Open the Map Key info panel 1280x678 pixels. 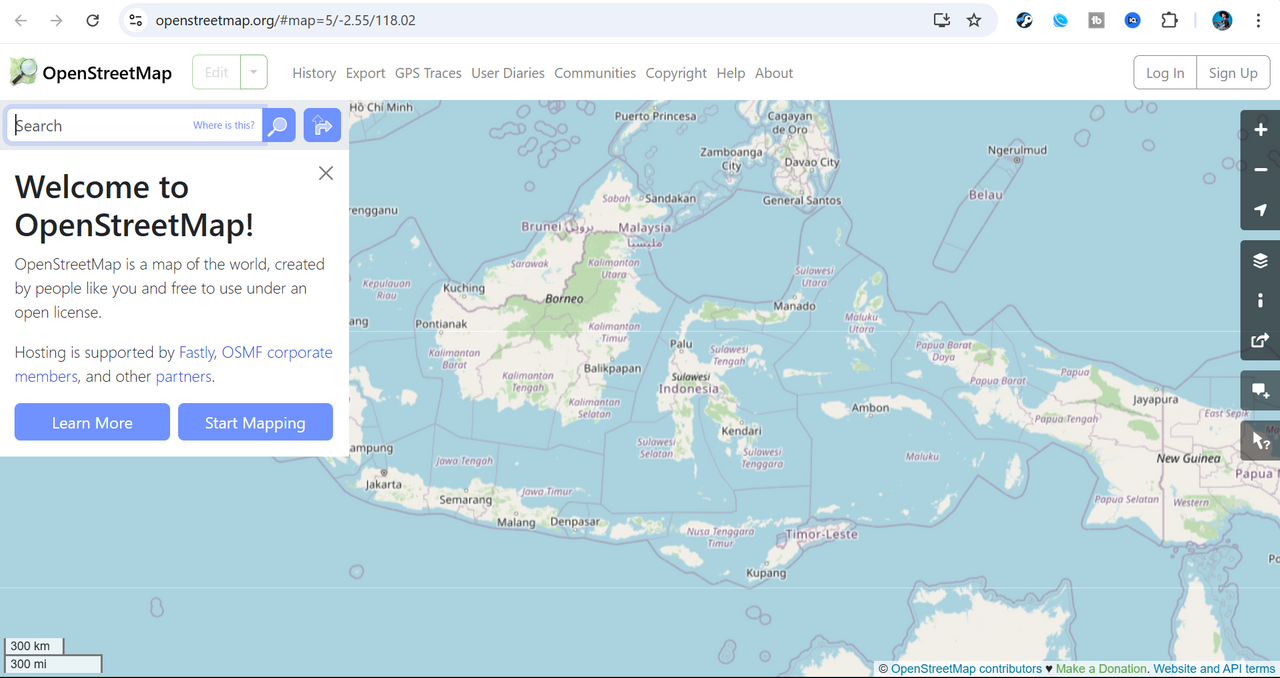pyautogui.click(x=1260, y=300)
